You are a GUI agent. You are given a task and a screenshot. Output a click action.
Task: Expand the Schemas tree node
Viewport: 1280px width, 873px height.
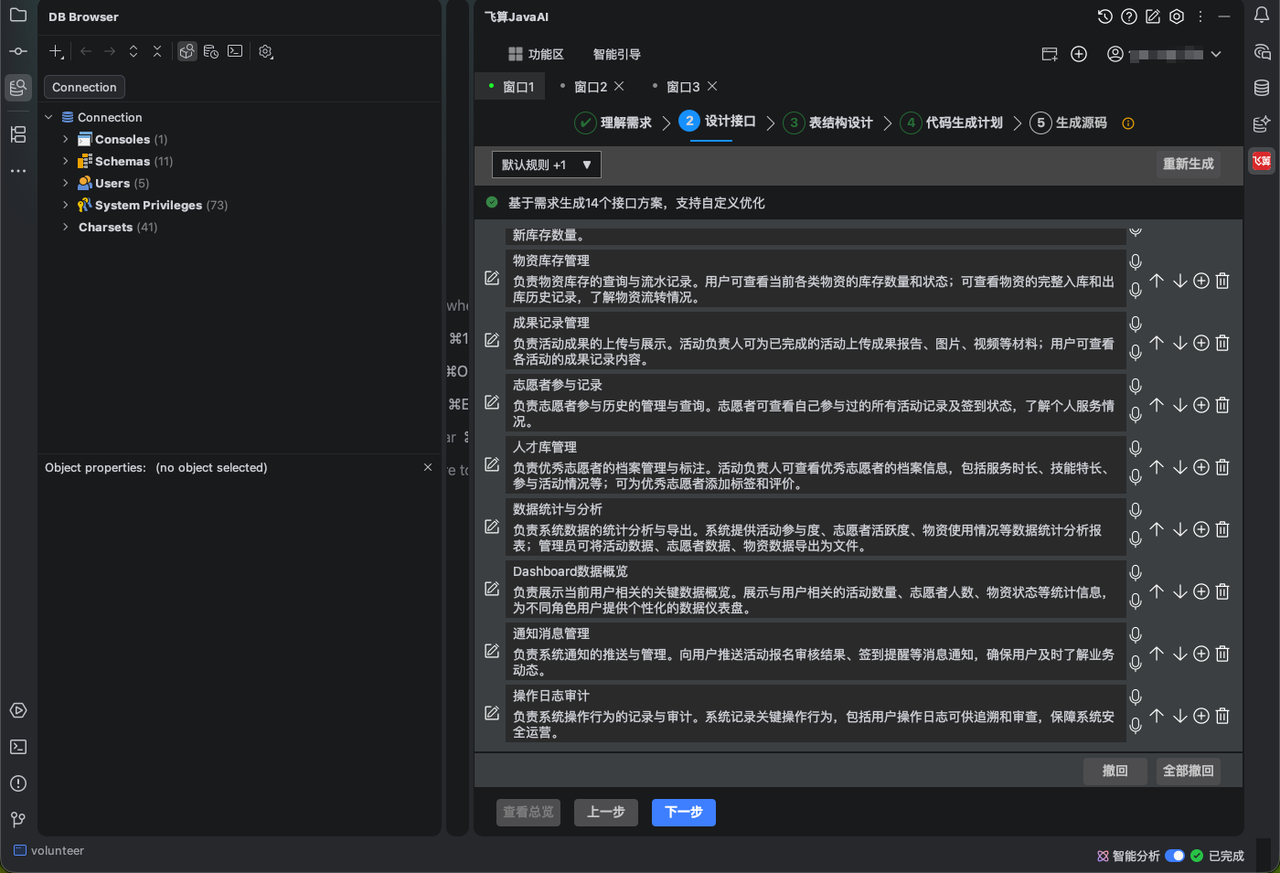coord(66,161)
